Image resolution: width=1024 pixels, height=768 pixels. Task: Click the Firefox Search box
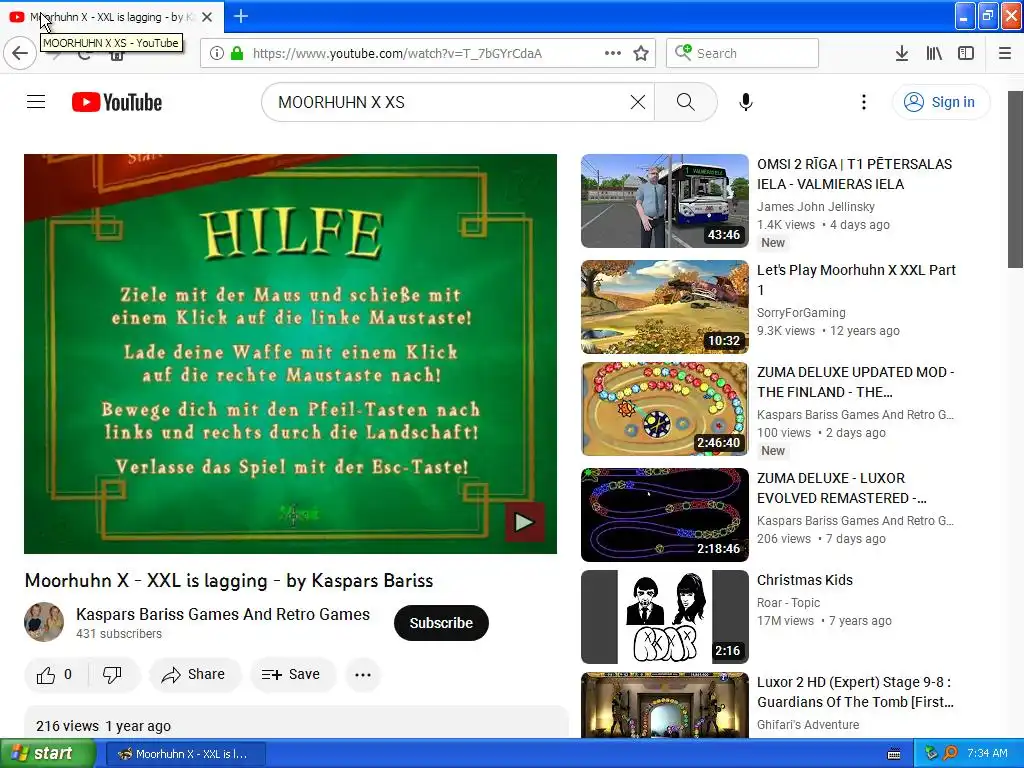click(743, 53)
